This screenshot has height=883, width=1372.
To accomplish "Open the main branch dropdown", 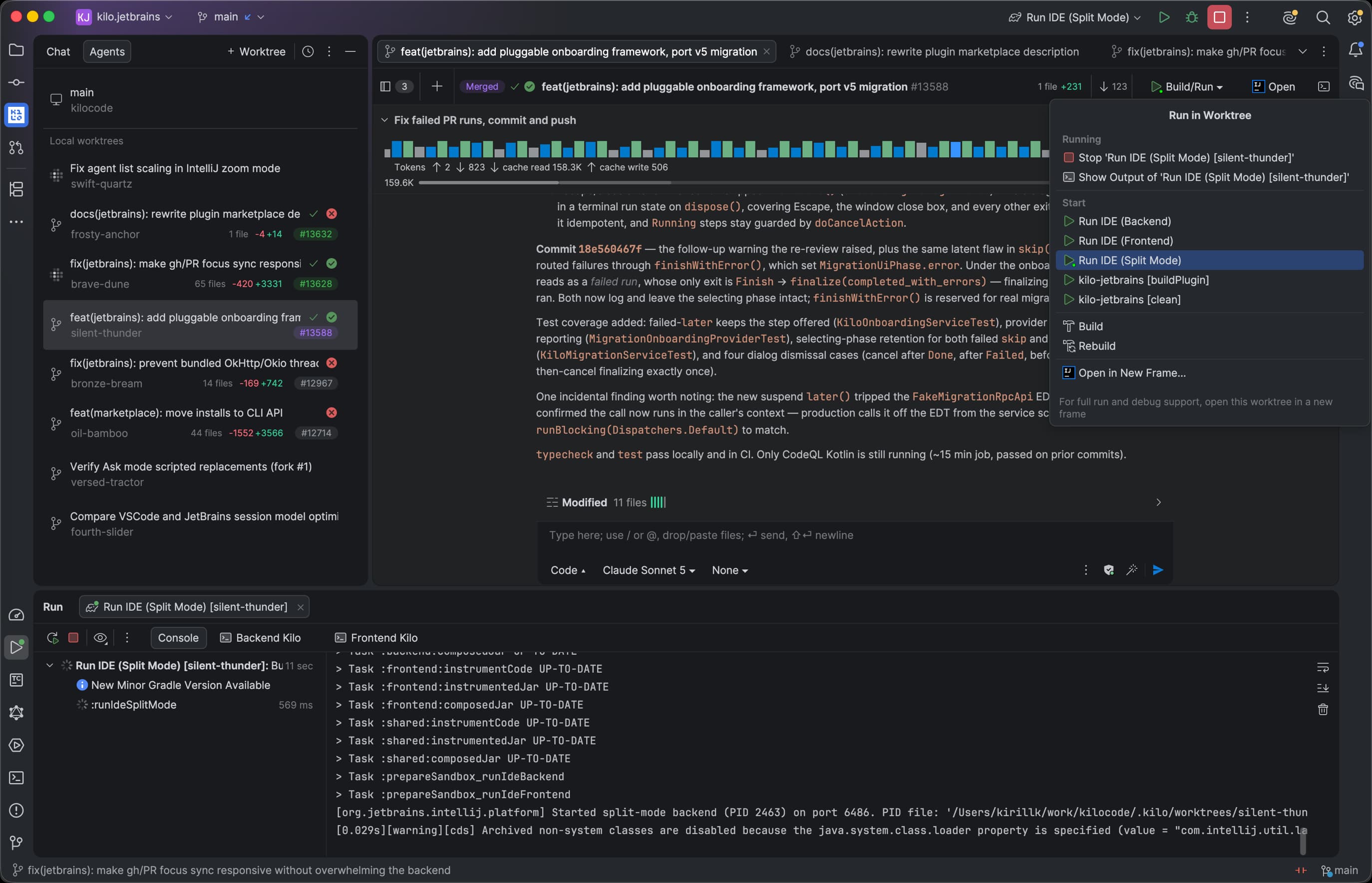I will pyautogui.click(x=230, y=16).
